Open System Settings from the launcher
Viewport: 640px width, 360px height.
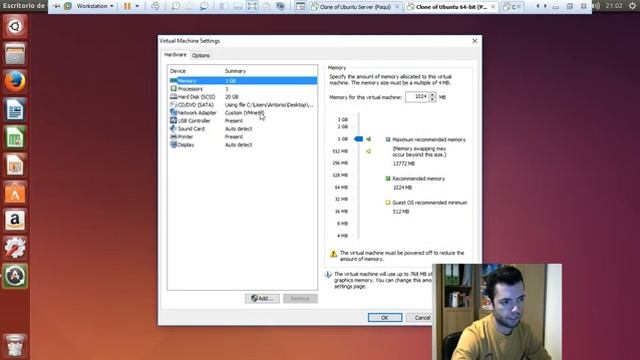(15, 248)
